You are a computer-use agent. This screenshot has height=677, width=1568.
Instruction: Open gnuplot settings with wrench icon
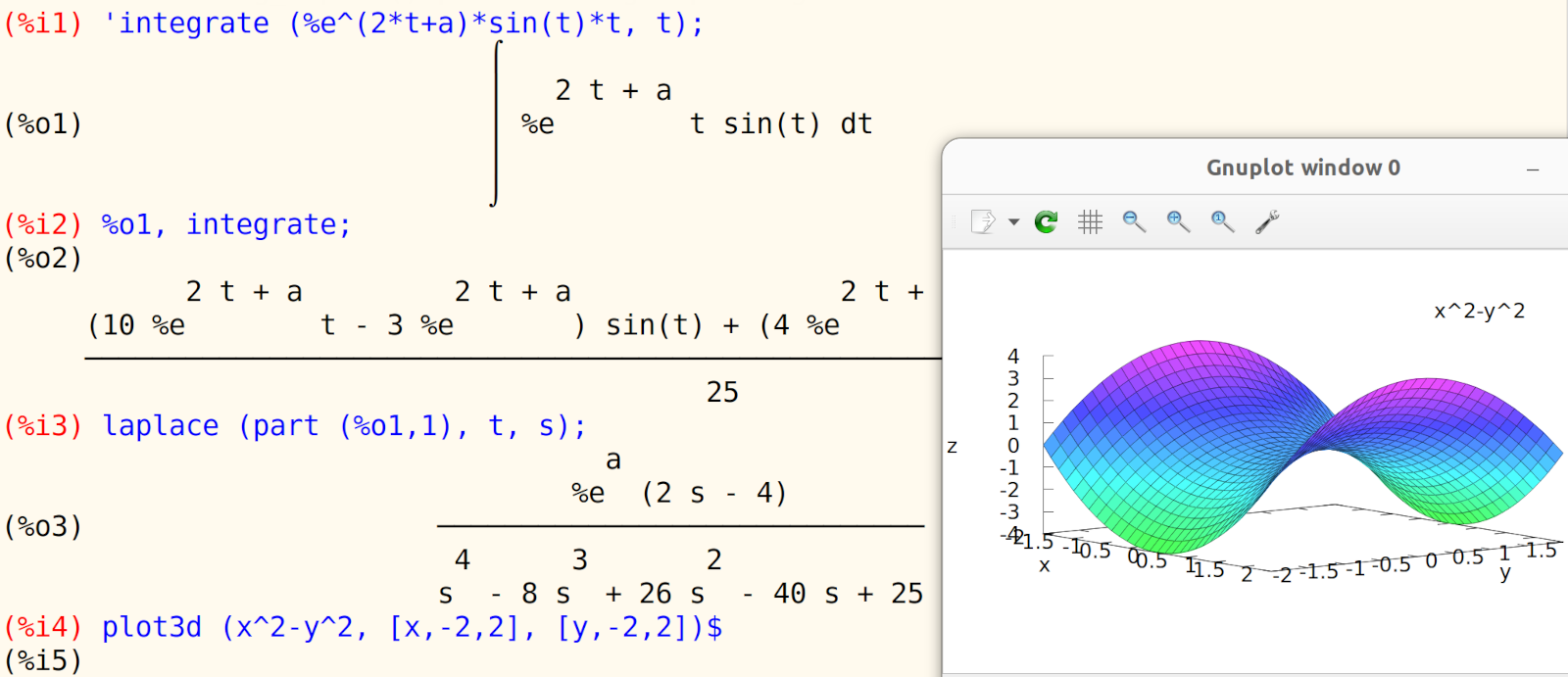(1267, 221)
